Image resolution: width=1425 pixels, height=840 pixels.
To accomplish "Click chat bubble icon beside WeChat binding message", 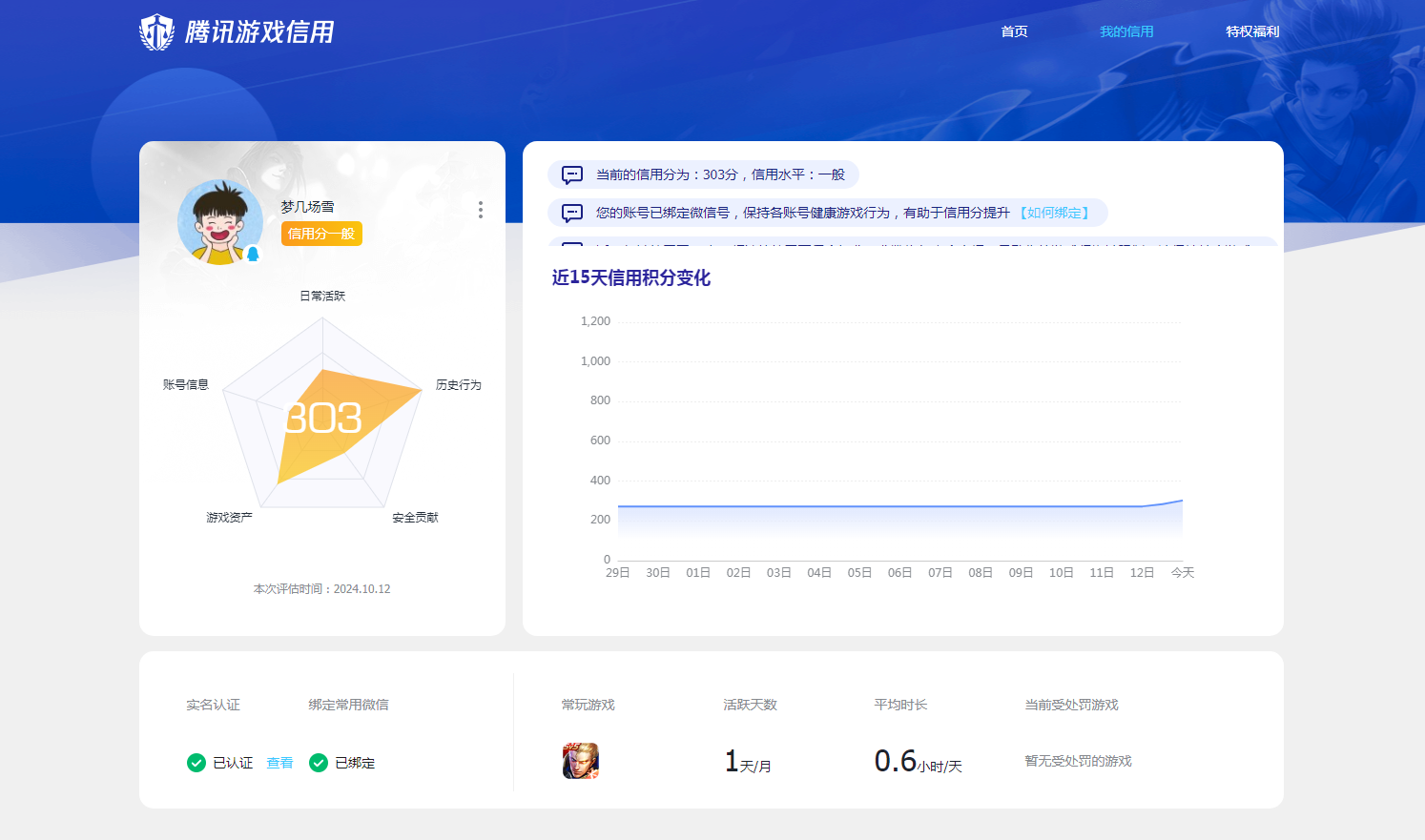I will [572, 213].
